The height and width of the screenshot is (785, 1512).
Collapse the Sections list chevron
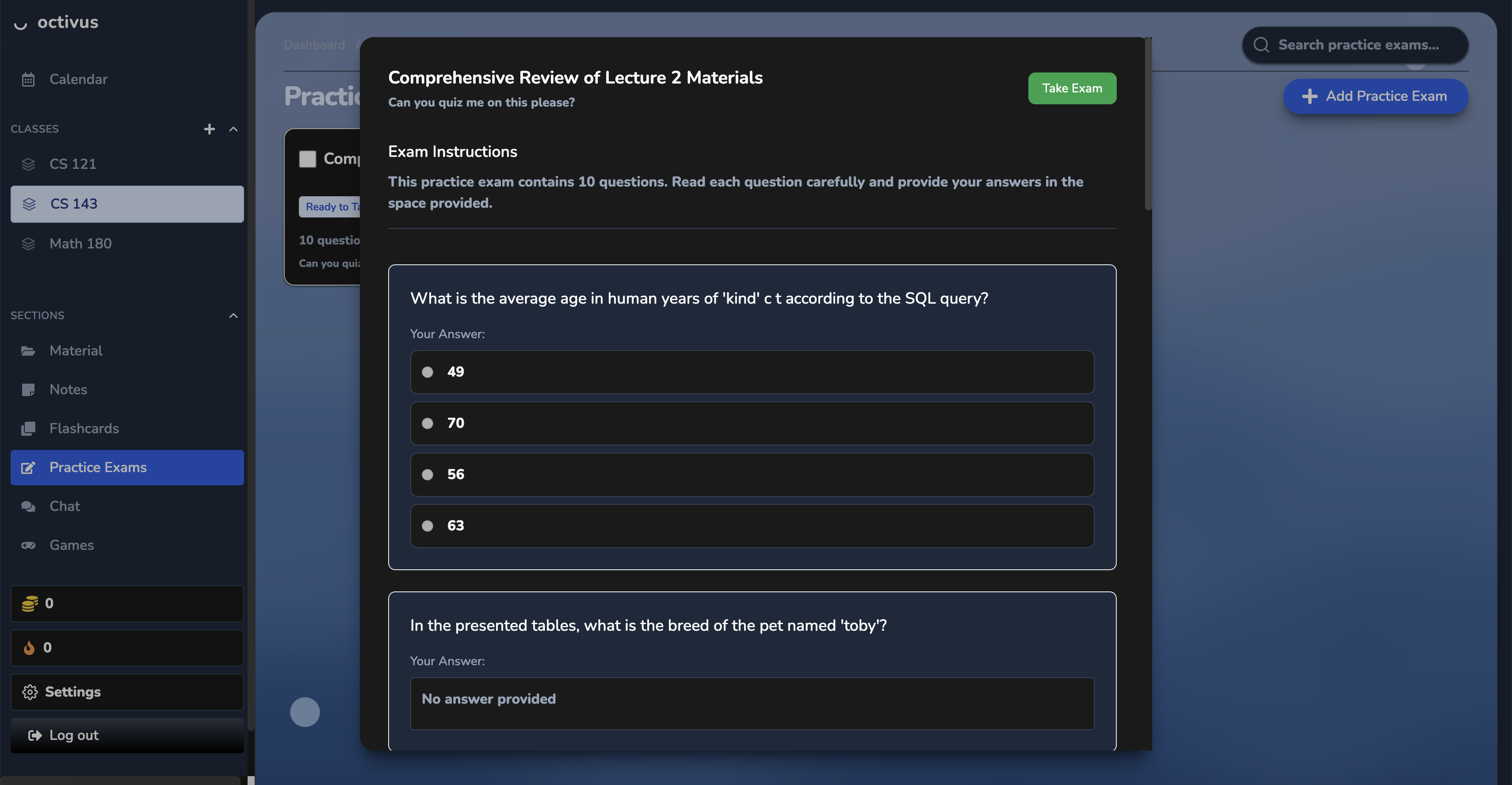click(x=233, y=316)
